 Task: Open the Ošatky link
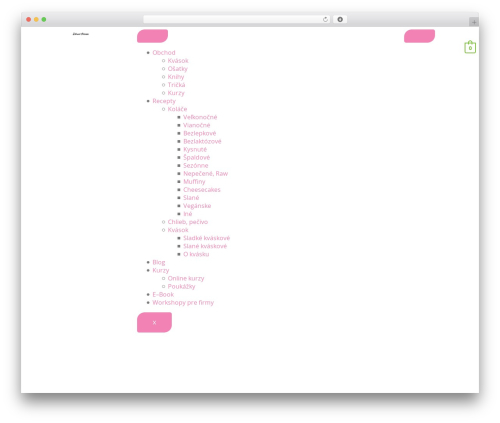pos(178,69)
